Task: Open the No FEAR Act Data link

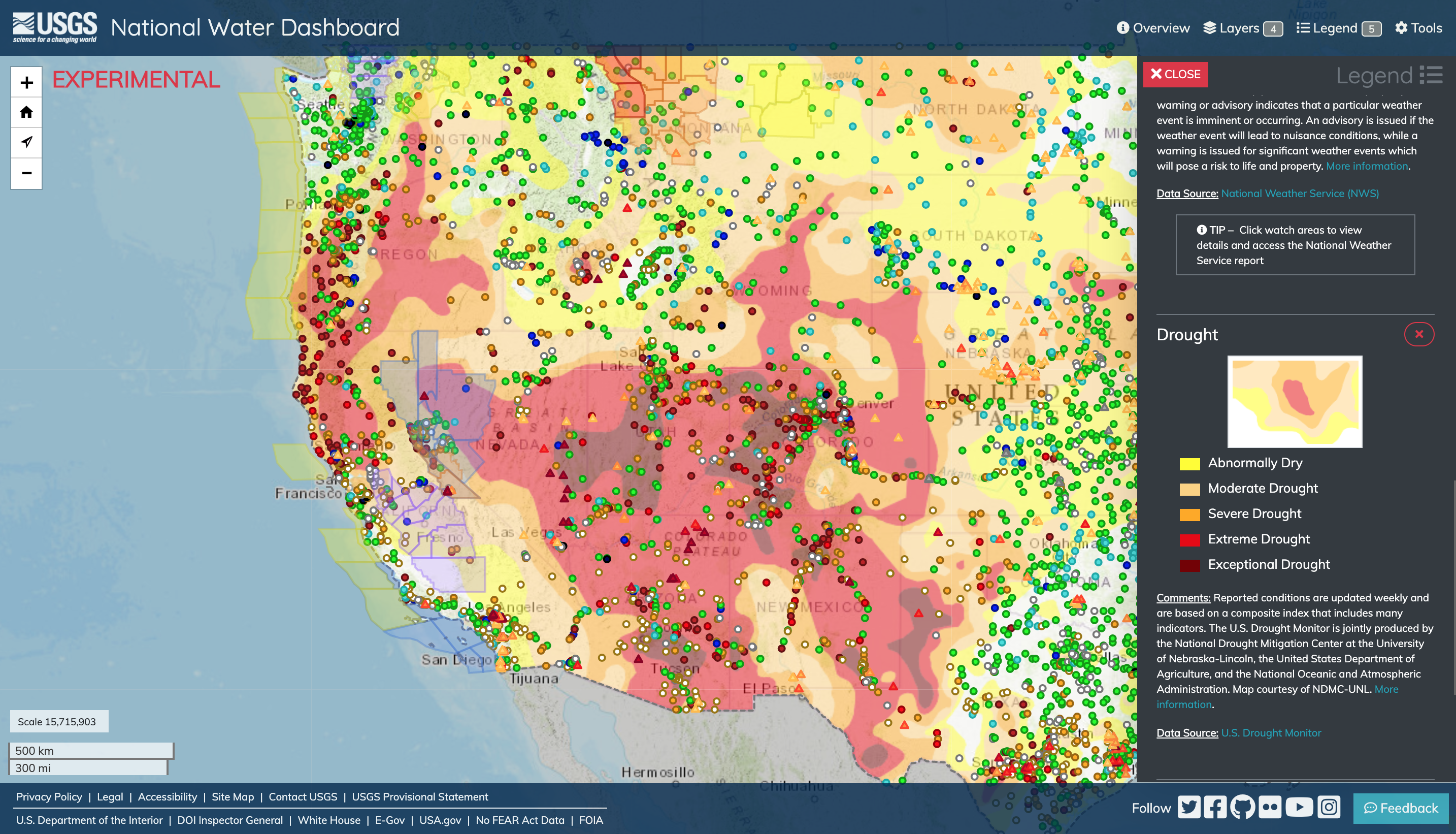Action: (x=520, y=820)
